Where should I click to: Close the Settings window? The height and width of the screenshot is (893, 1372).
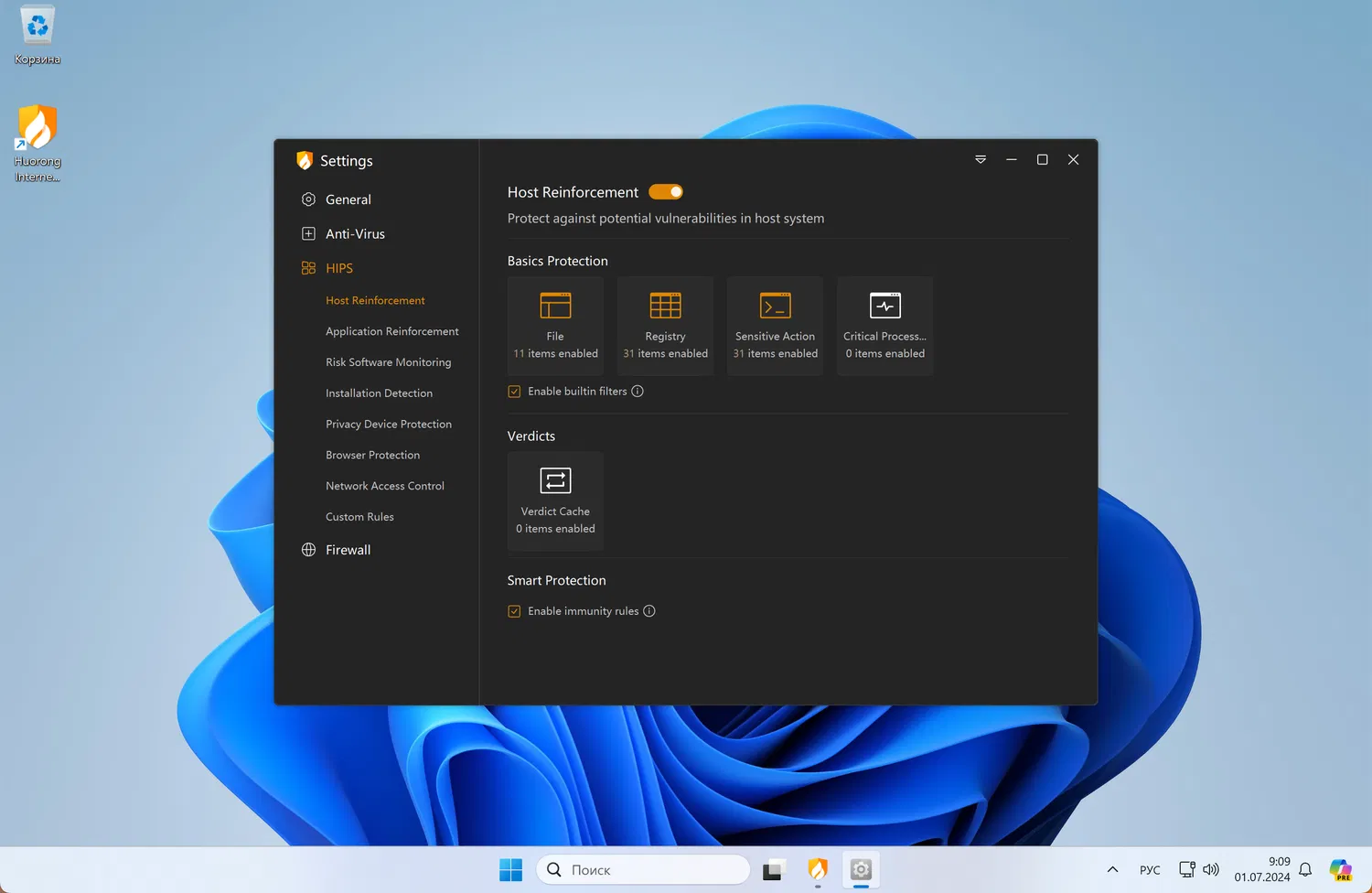coord(1073,159)
